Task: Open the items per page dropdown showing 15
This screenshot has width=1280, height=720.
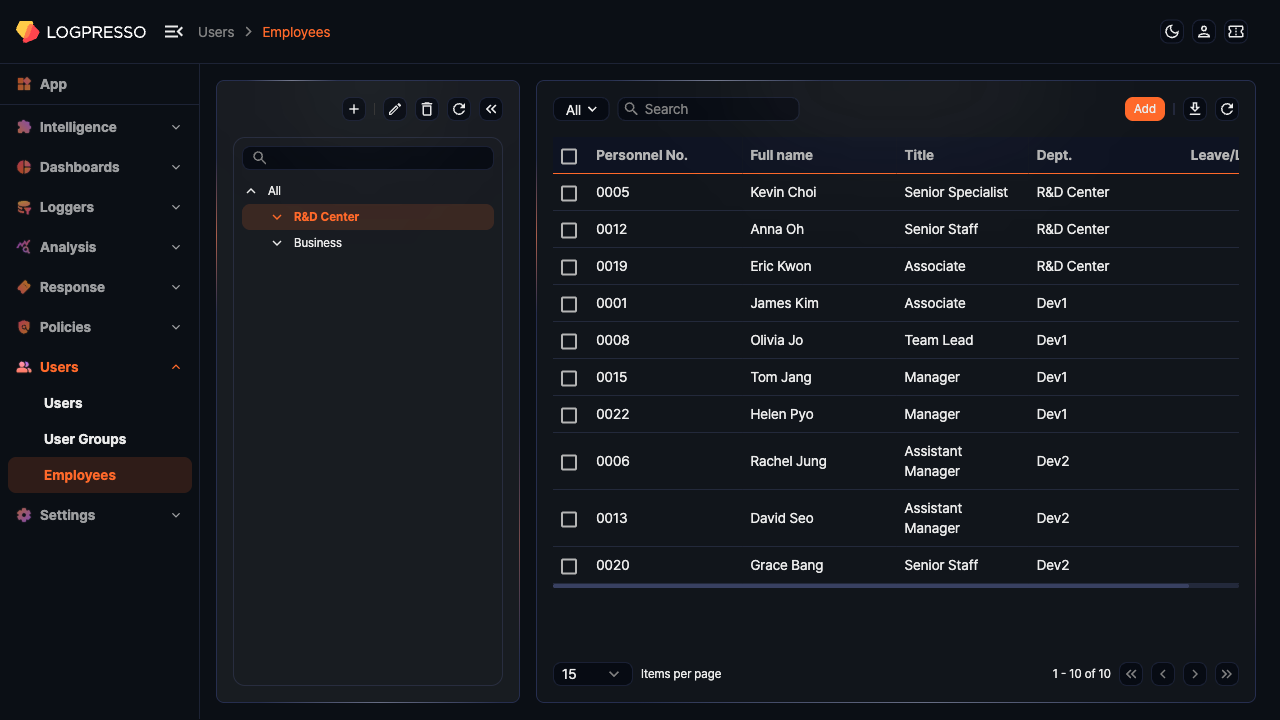Action: point(592,673)
